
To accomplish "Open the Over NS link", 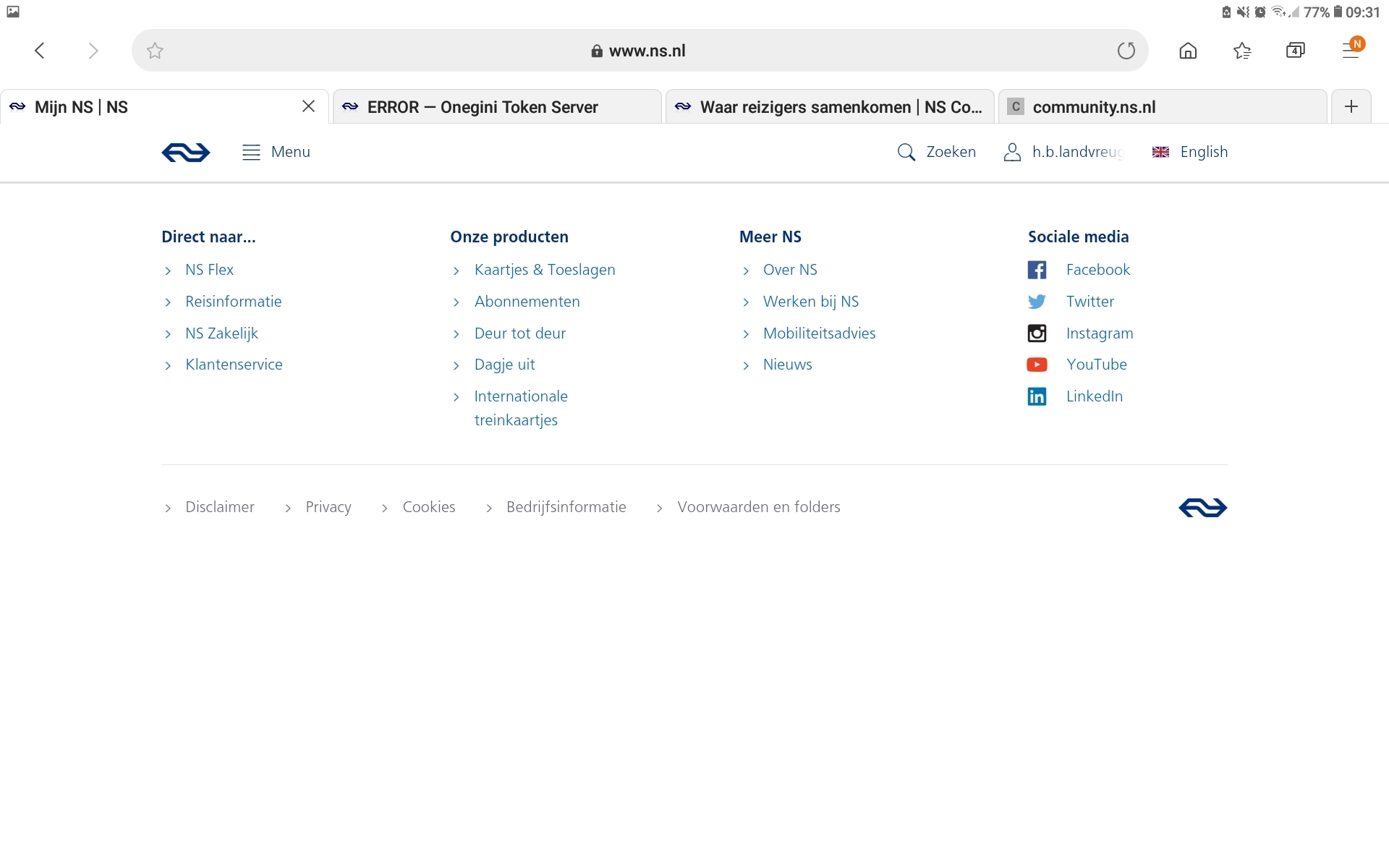I will click(x=790, y=270).
